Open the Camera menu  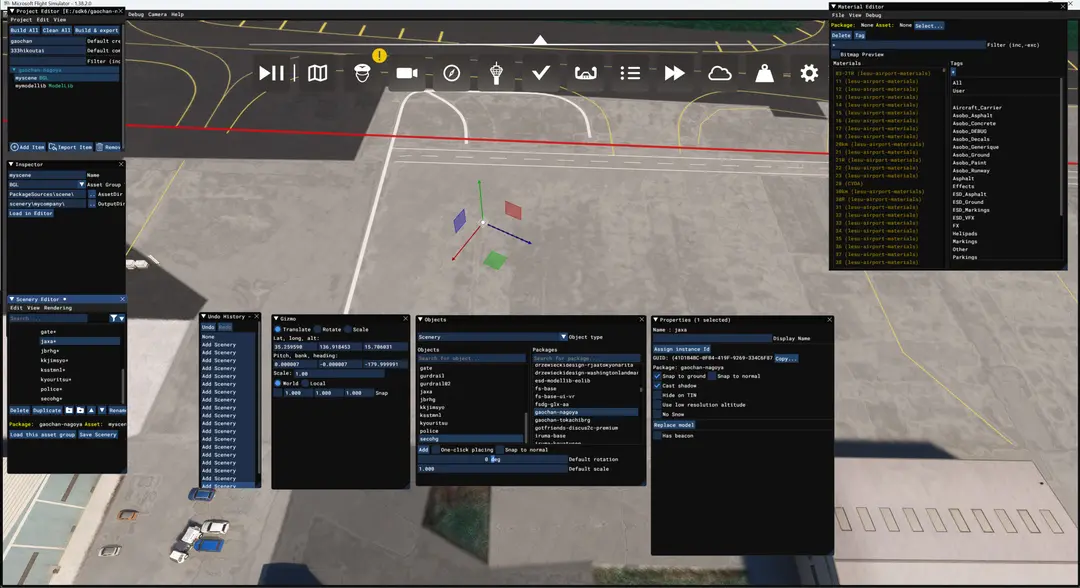point(157,14)
